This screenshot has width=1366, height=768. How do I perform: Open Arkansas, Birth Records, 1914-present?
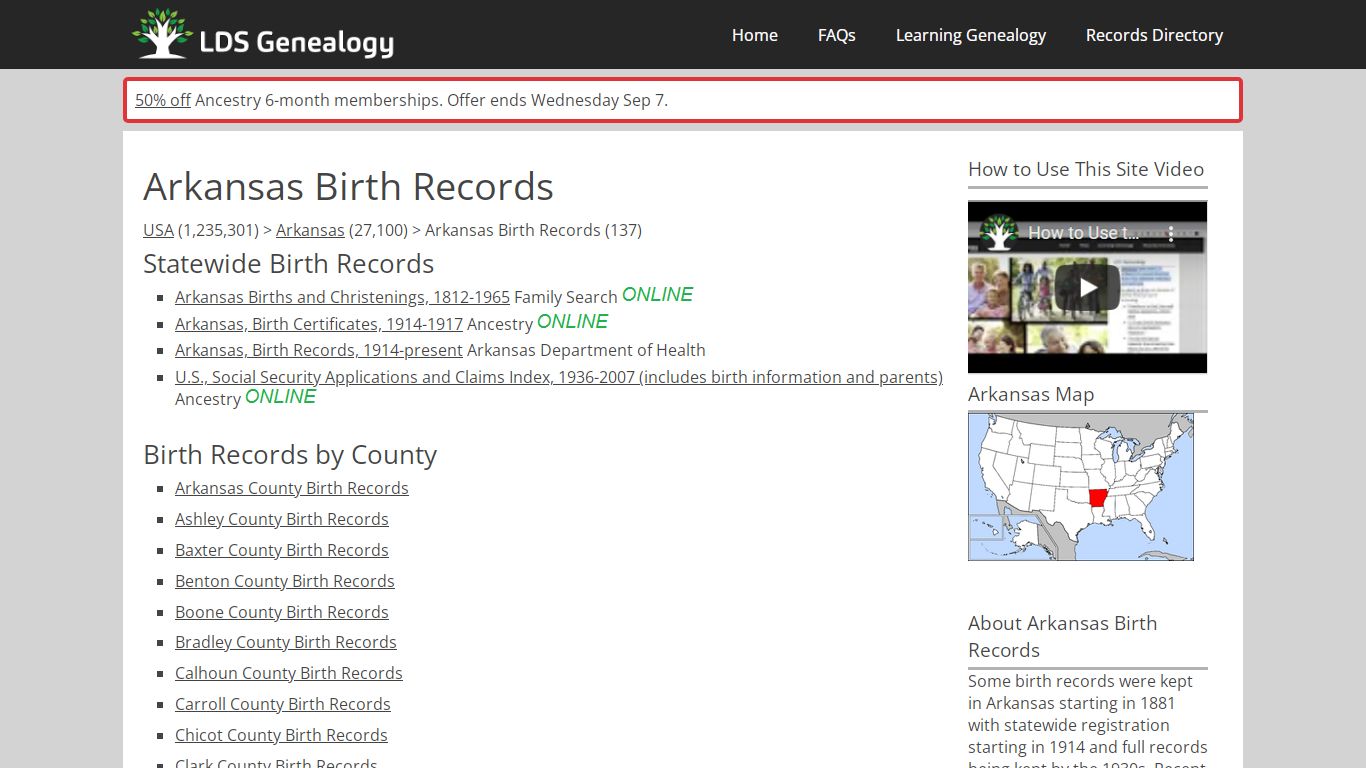[x=319, y=350]
